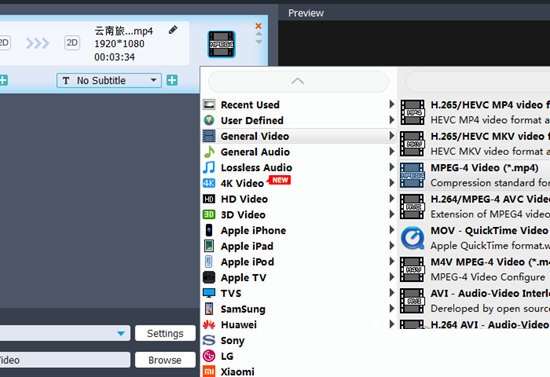Click the 2D output mode badge
Viewport: 550px width, 377px height.
[x=72, y=43]
